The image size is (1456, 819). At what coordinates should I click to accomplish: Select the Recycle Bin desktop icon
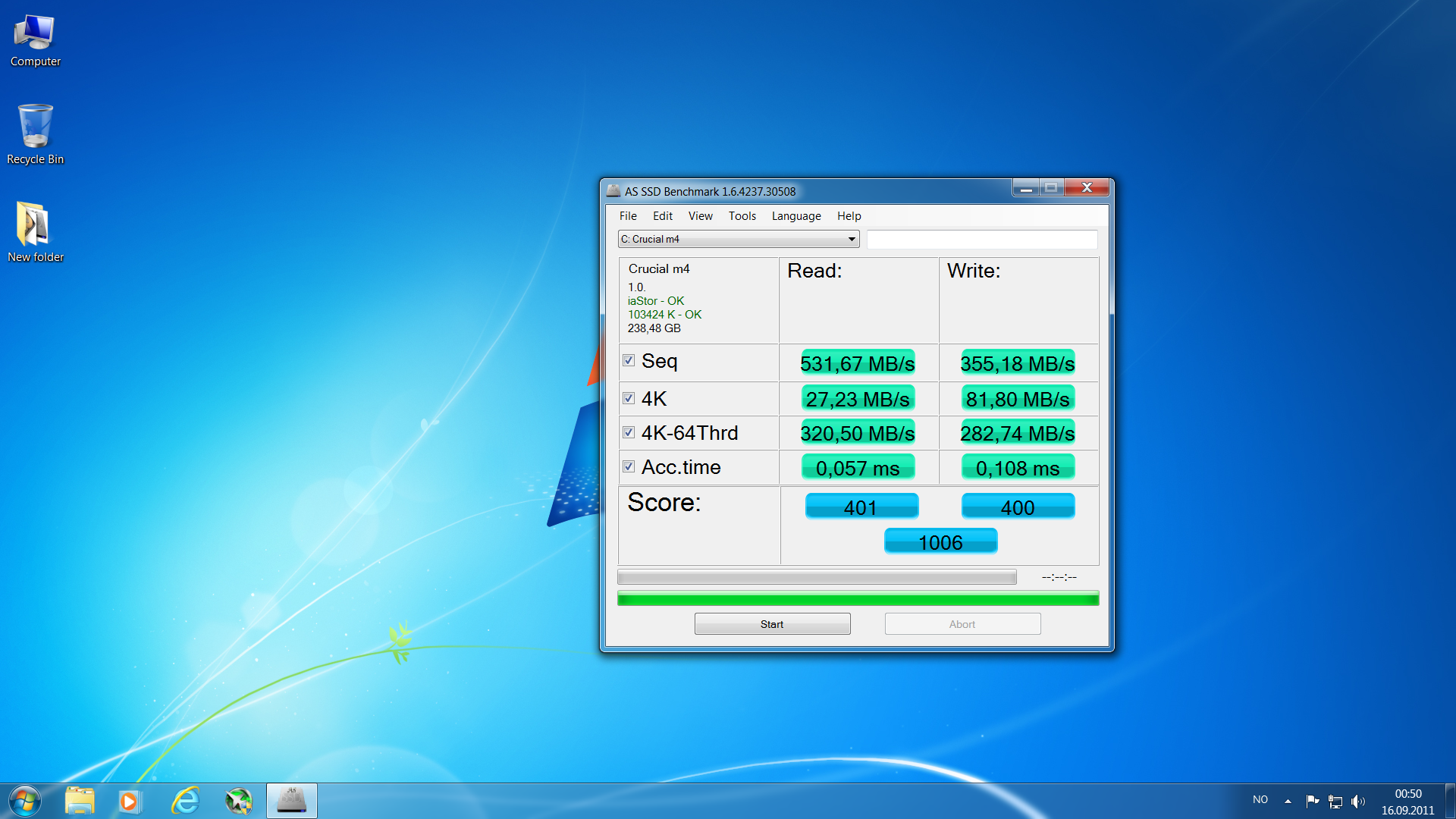click(x=35, y=135)
